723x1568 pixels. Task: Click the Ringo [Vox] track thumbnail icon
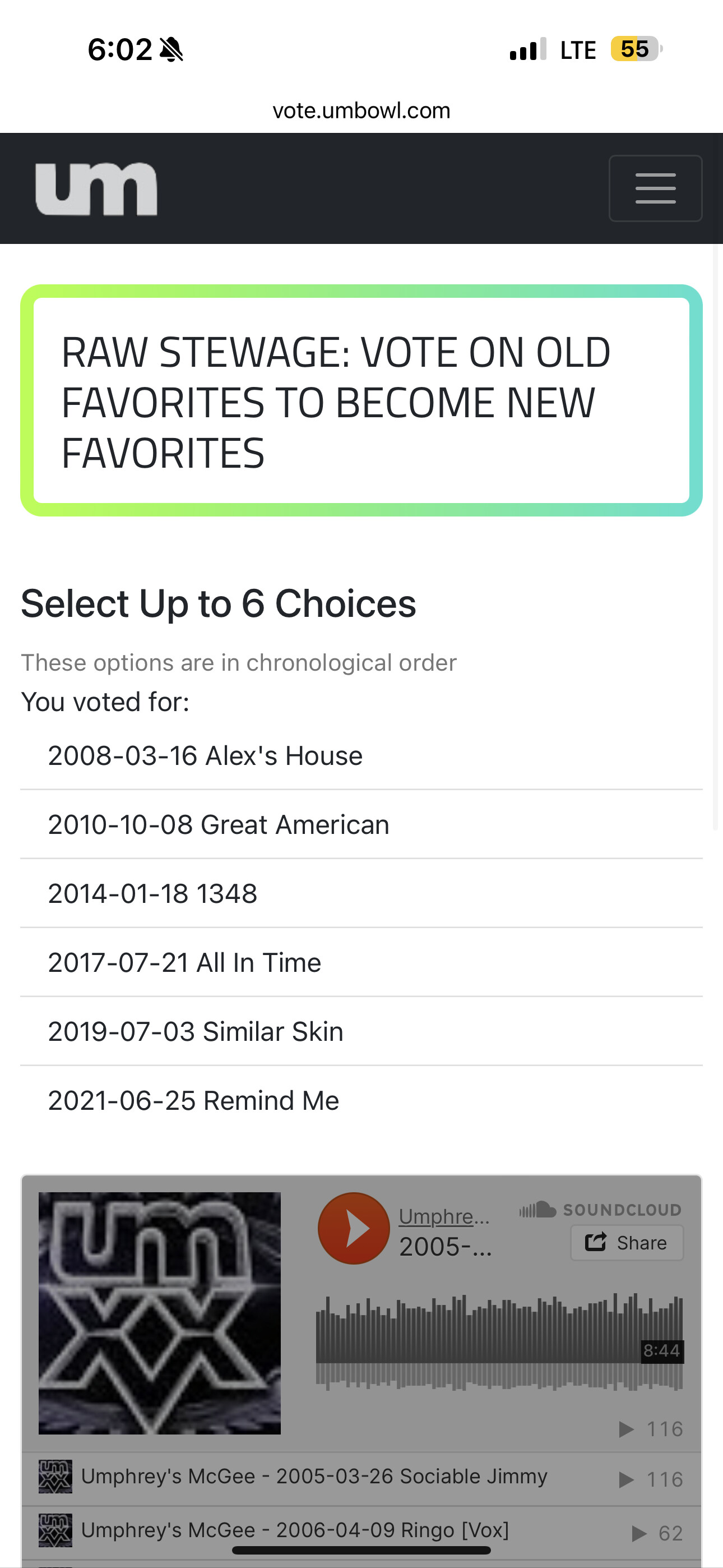[x=55, y=1530]
